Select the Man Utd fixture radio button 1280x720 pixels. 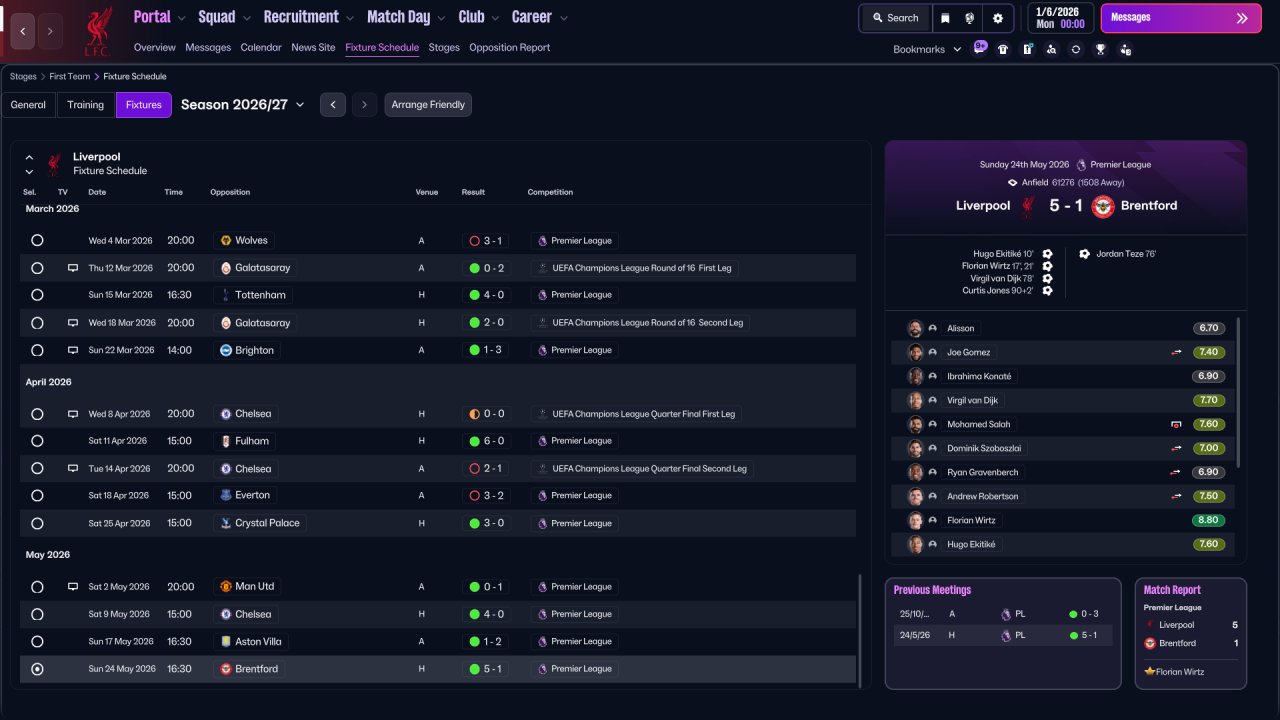[x=37, y=587]
